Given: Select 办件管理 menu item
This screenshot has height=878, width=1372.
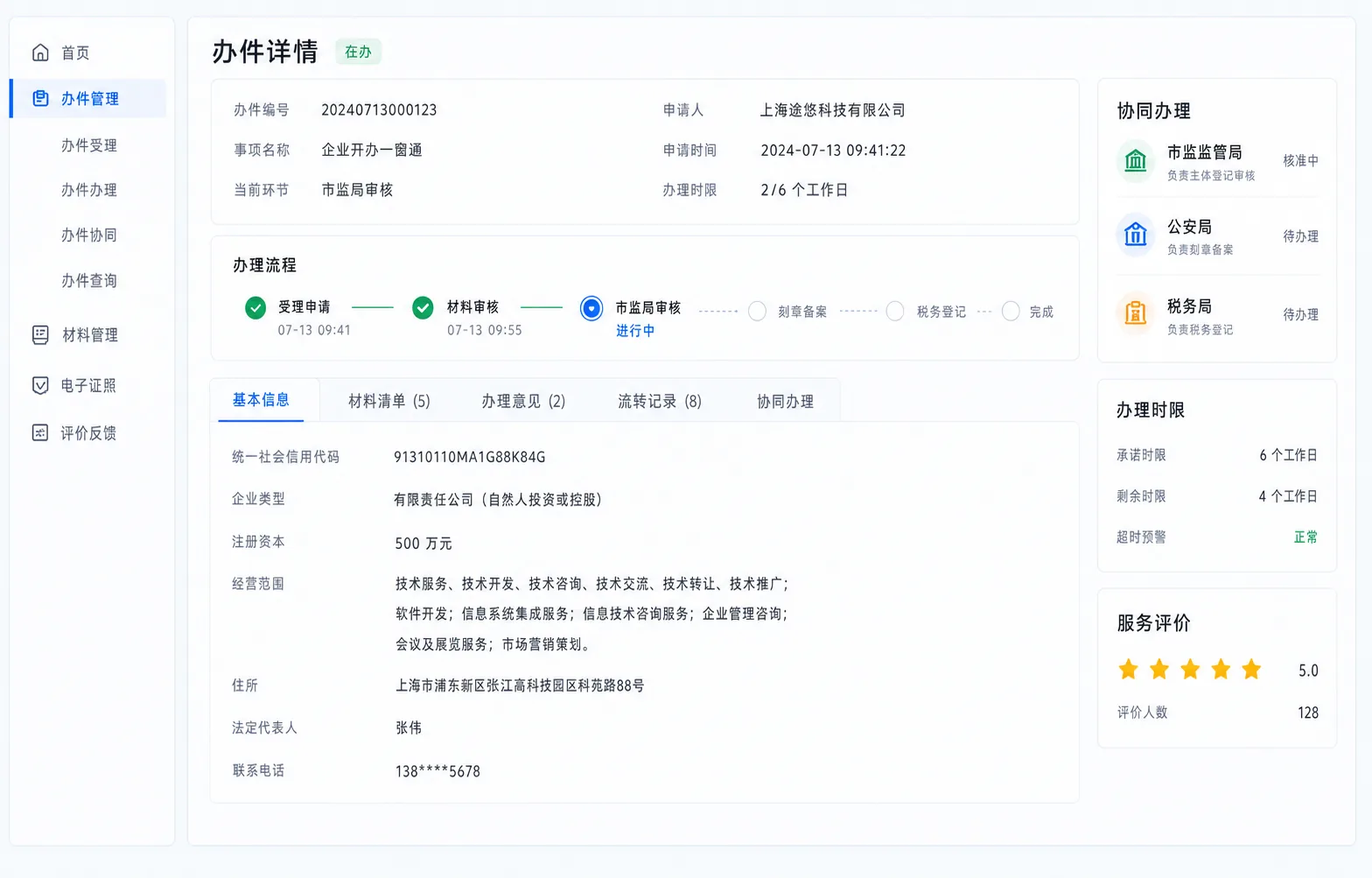Looking at the screenshot, I should point(87,98).
